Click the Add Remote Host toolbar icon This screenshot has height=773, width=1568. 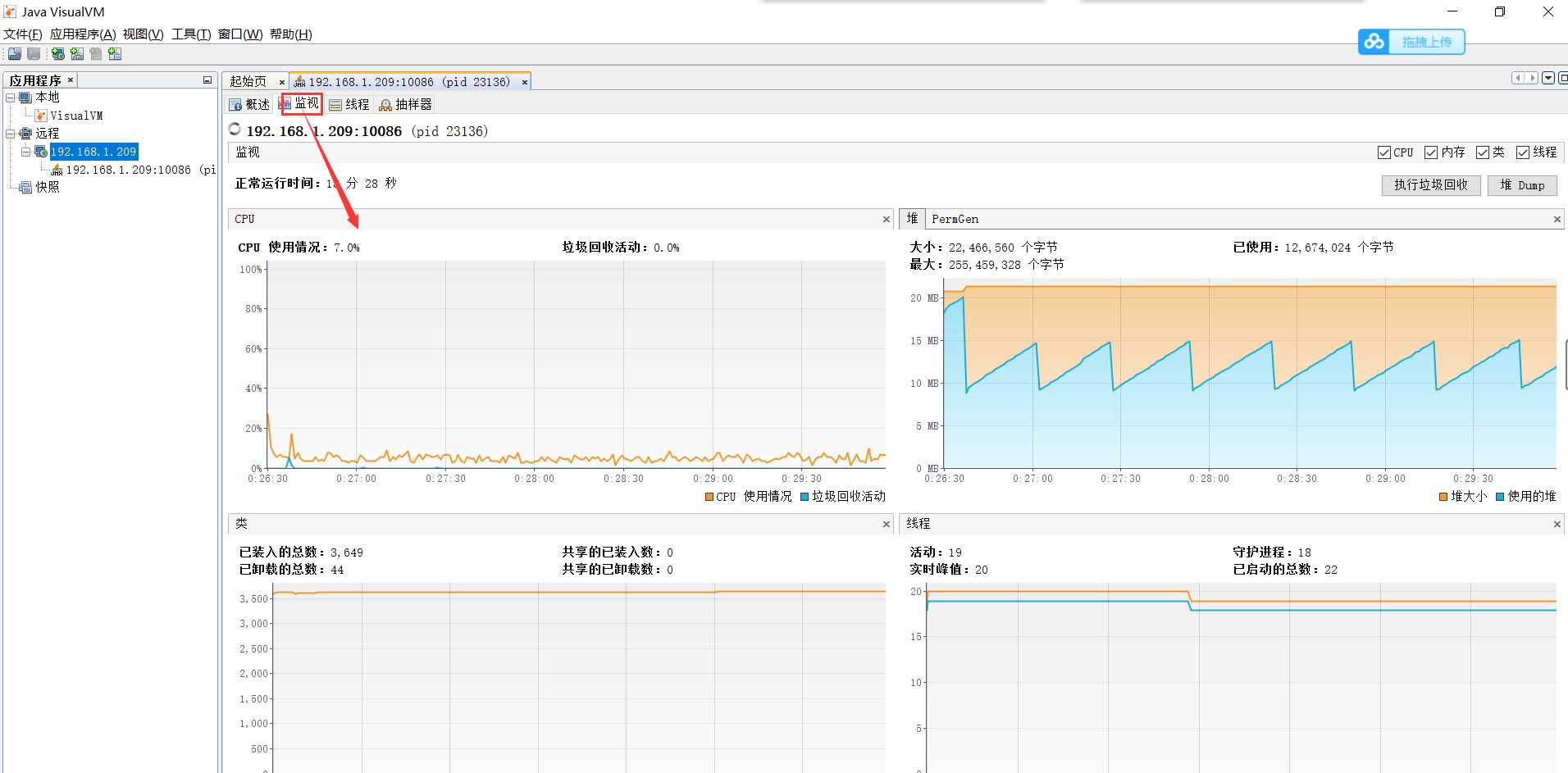57,54
